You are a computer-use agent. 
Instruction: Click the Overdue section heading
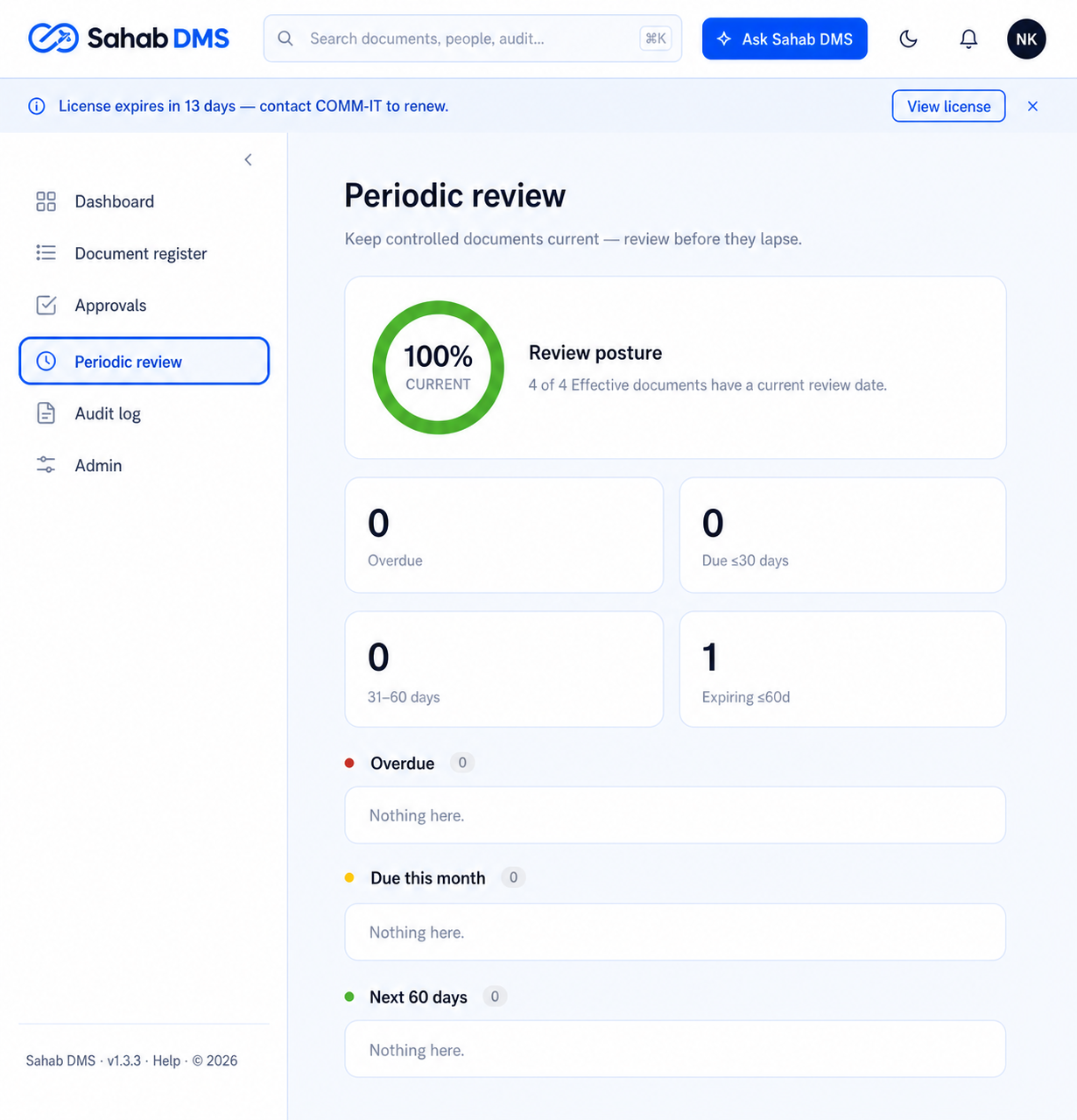coord(402,764)
